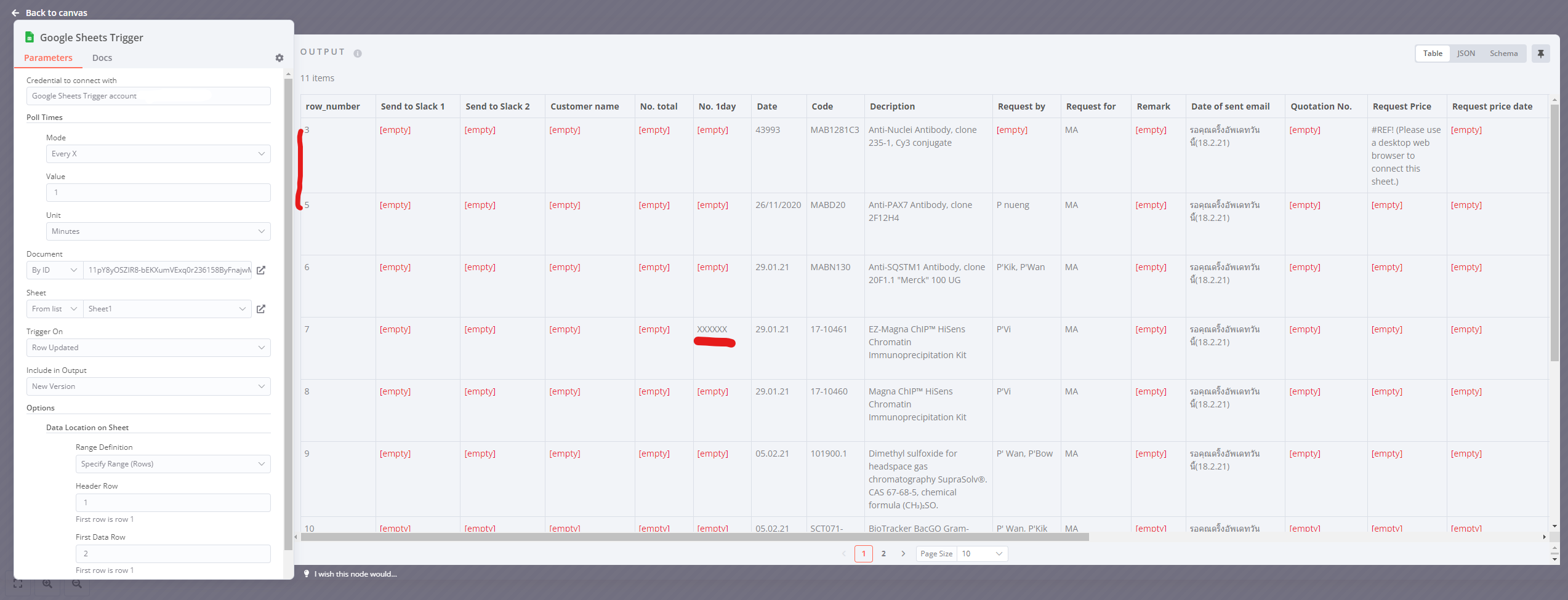This screenshot has width=1568, height=600.
Task: Switch output view to Schema
Action: [1503, 54]
